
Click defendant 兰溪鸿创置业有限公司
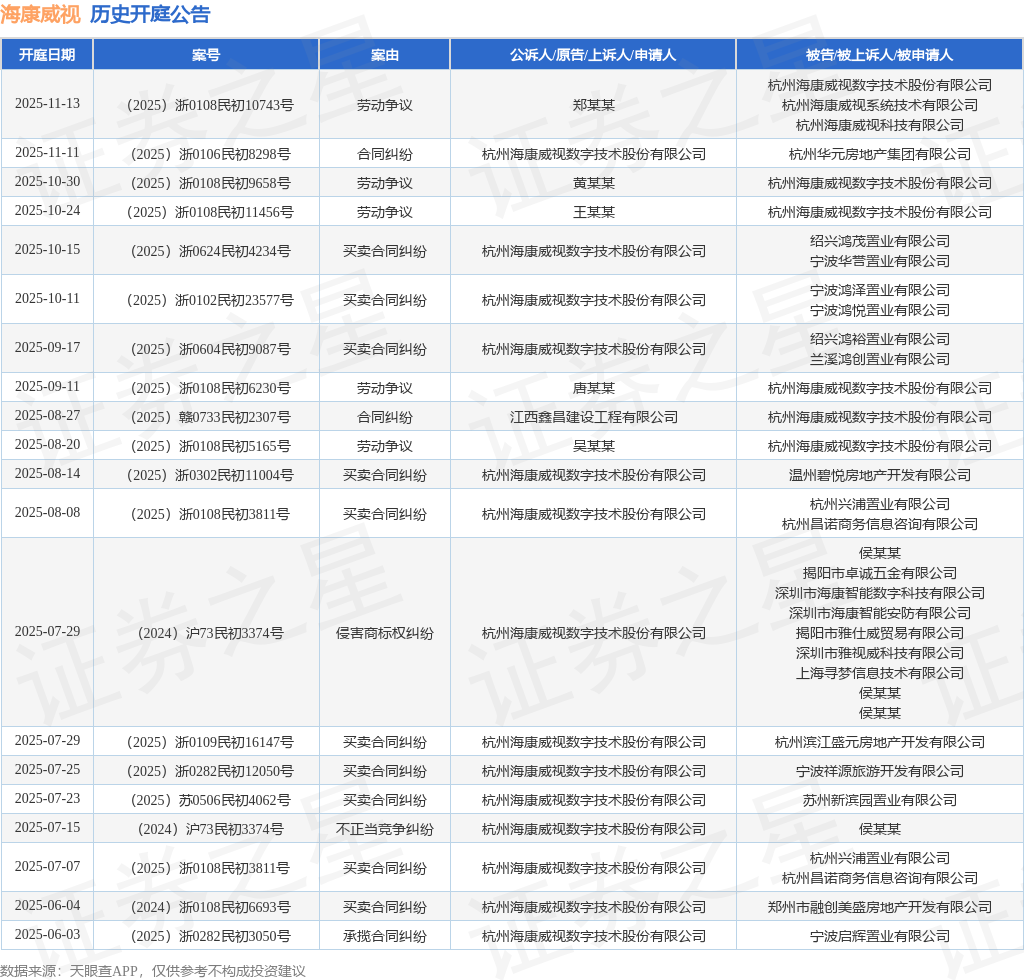click(x=880, y=359)
